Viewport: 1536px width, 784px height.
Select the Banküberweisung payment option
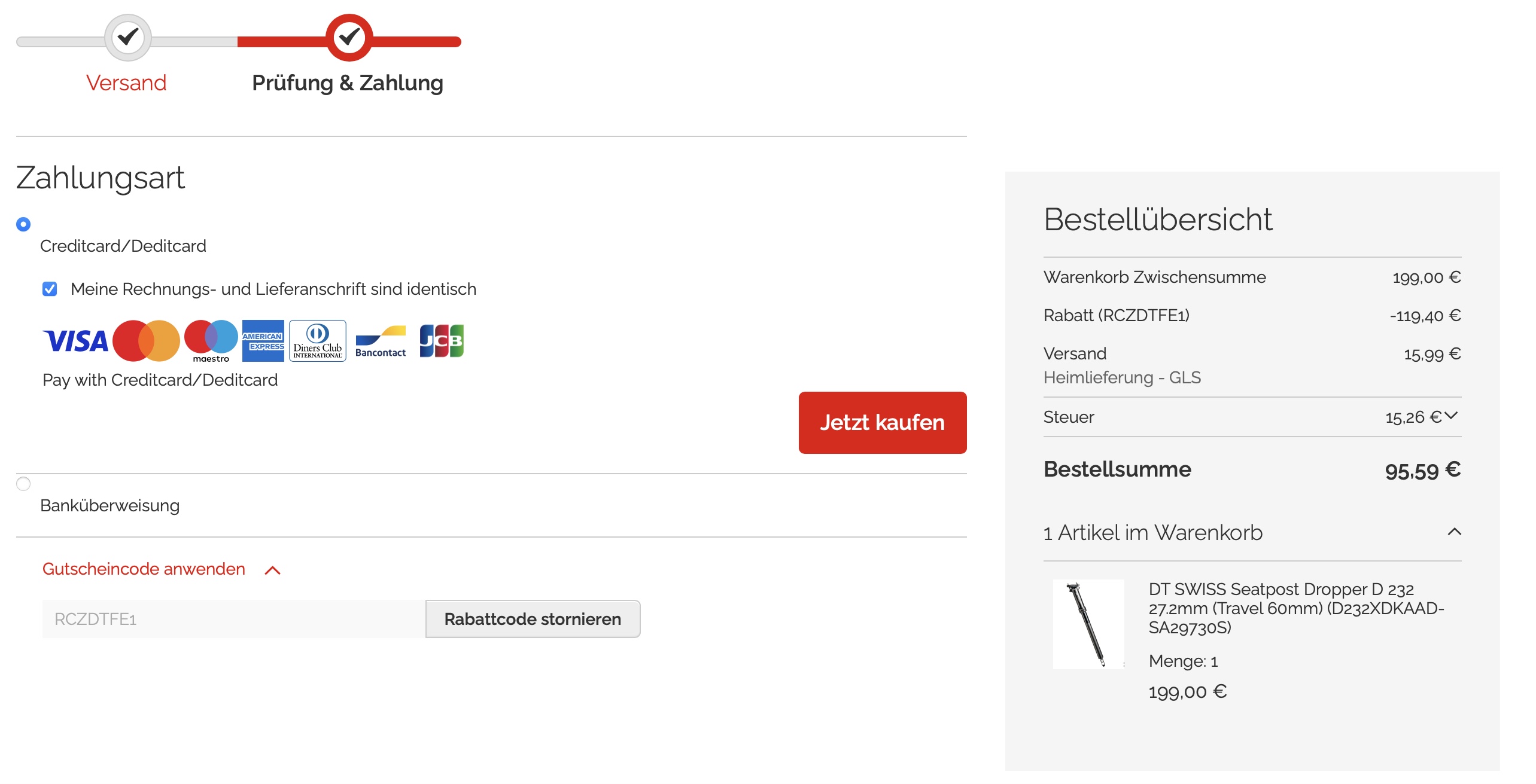pyautogui.click(x=23, y=484)
